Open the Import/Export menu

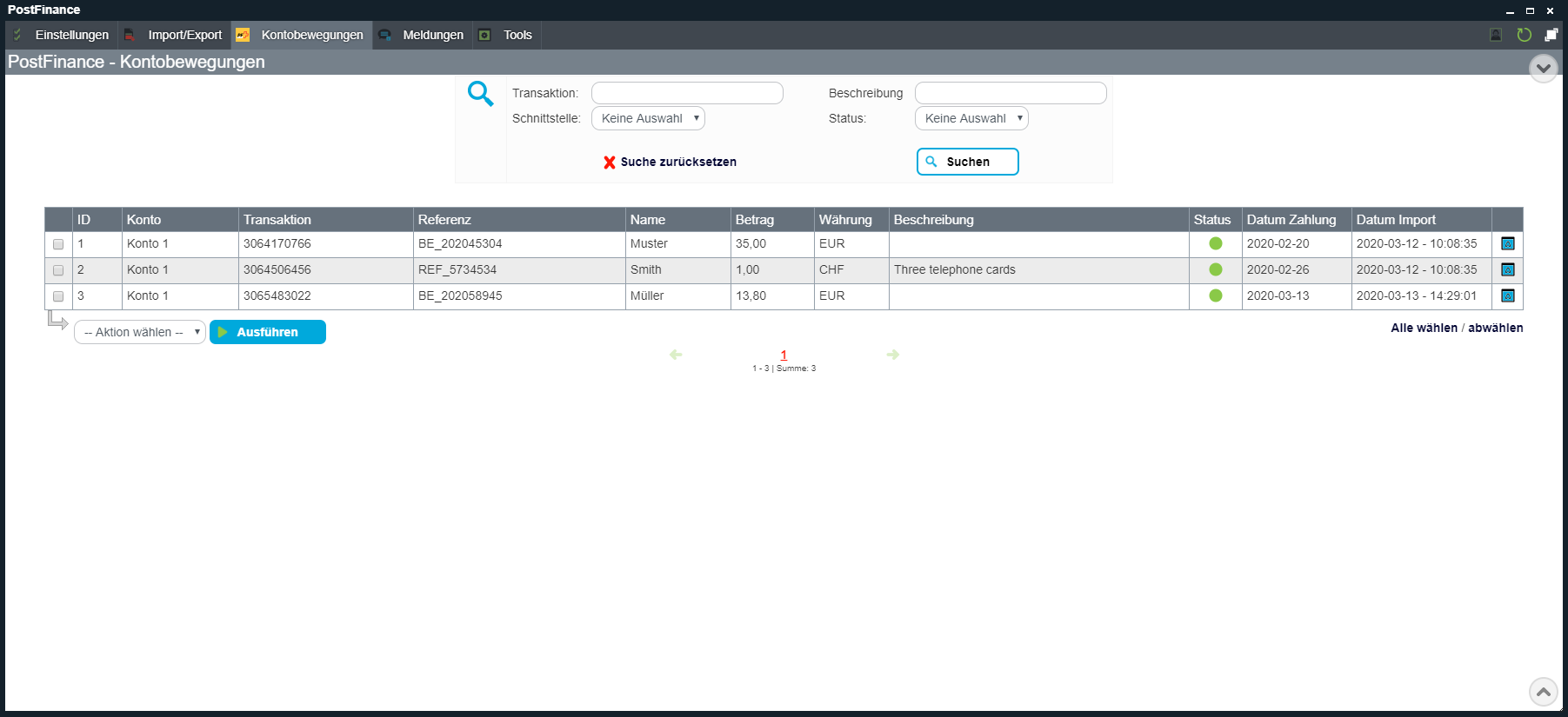[174, 35]
